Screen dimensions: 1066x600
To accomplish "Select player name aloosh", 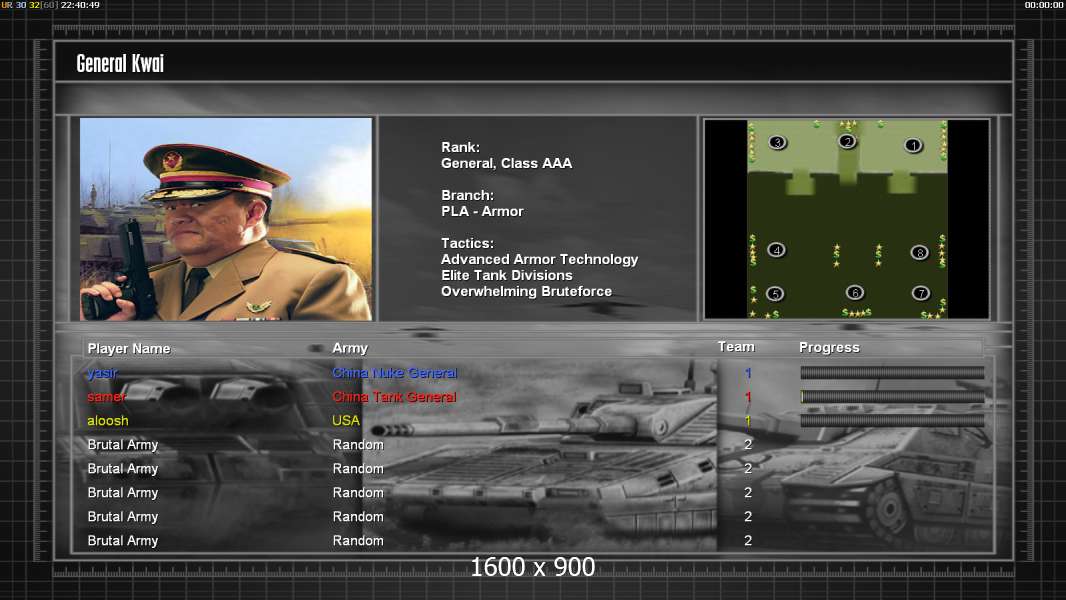I will 107,421.
